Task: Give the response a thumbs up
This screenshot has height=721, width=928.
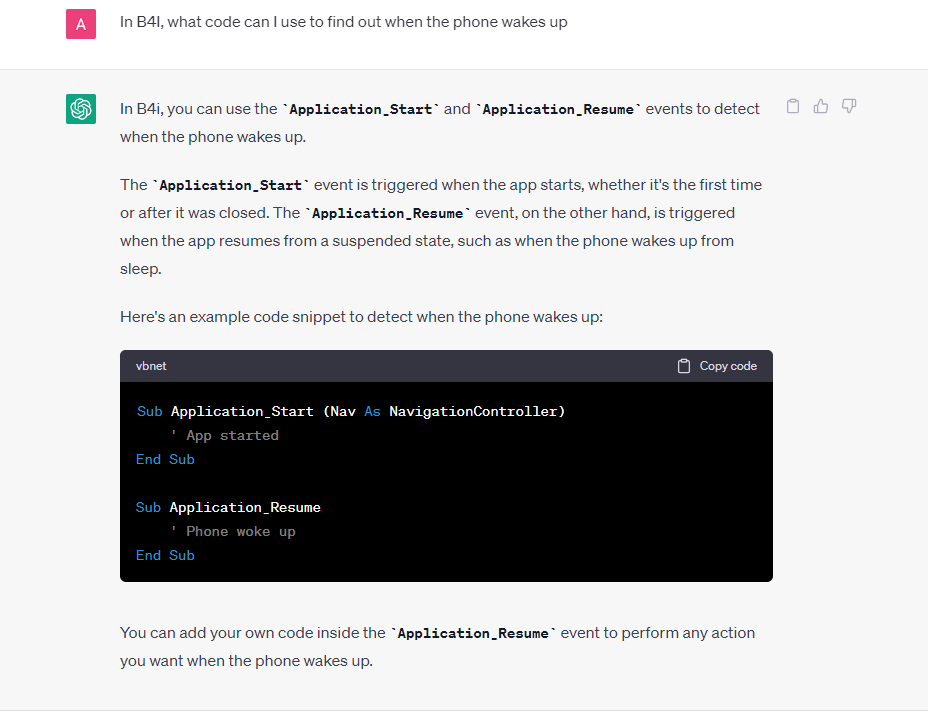Action: [x=820, y=106]
